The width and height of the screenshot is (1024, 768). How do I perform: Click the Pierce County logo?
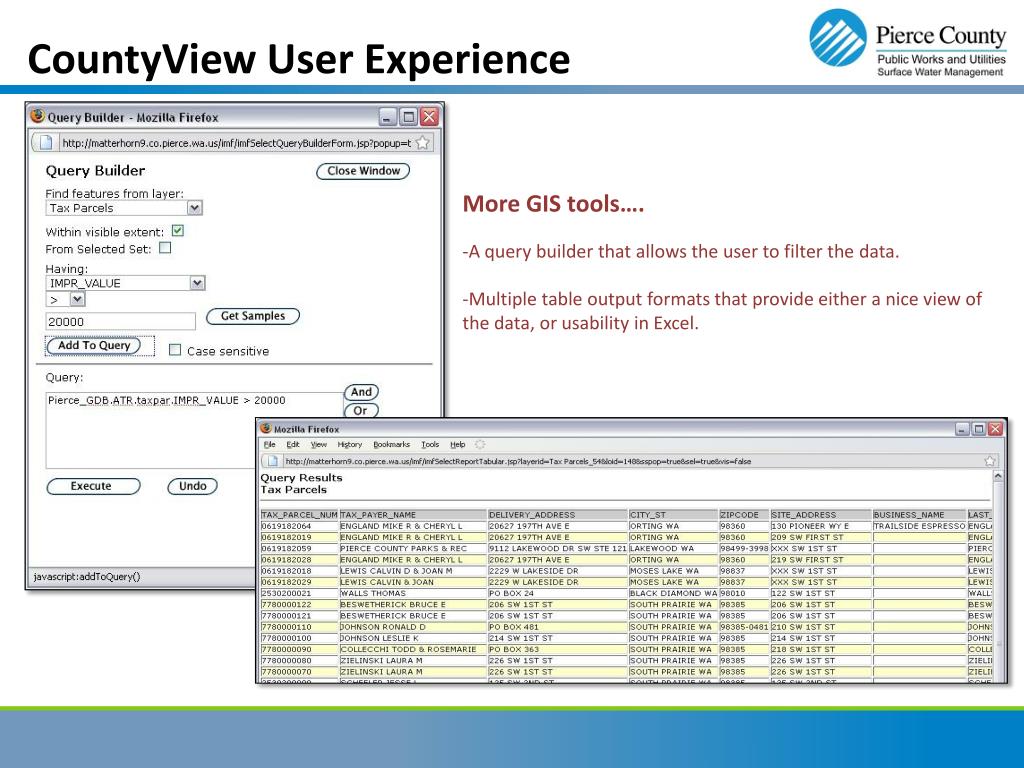[907, 44]
